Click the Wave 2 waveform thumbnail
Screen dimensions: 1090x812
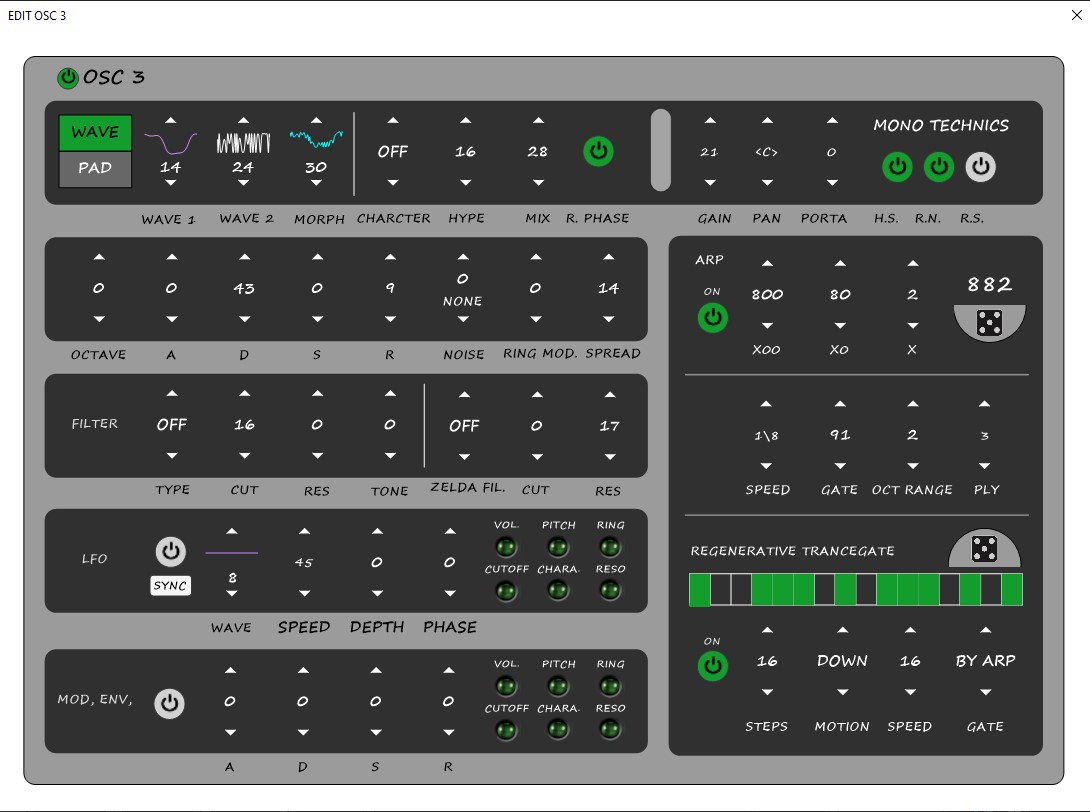(243, 141)
